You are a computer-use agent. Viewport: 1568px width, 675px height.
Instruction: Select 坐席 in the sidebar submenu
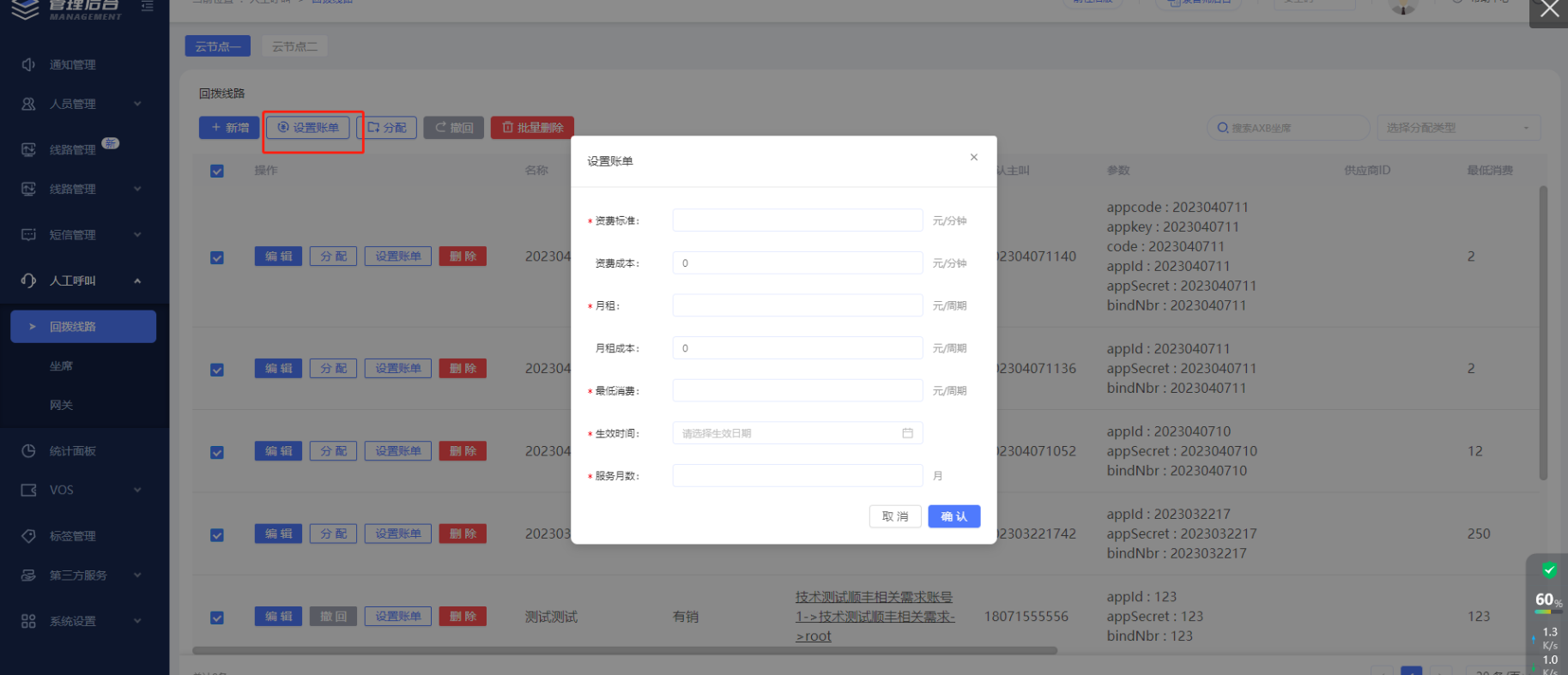coord(61,366)
